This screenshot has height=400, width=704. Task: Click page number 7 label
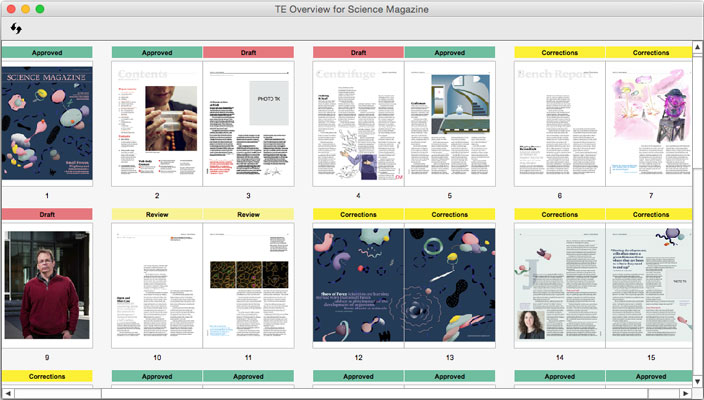click(651, 195)
